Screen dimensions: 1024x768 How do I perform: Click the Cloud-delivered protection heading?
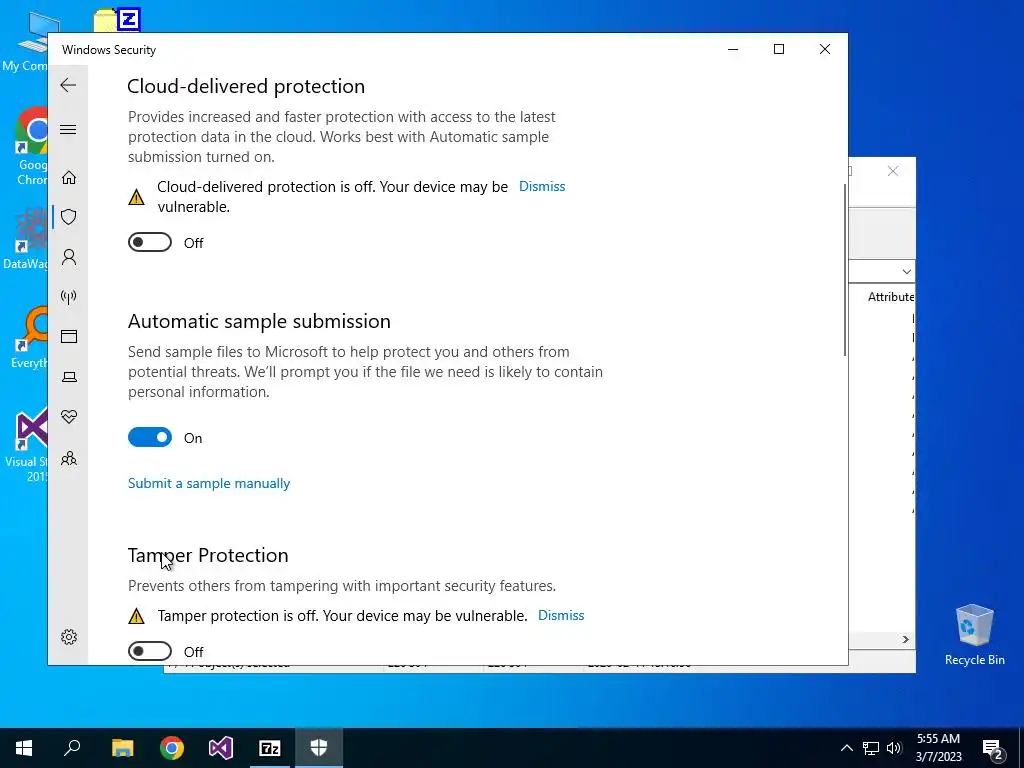coord(246,86)
